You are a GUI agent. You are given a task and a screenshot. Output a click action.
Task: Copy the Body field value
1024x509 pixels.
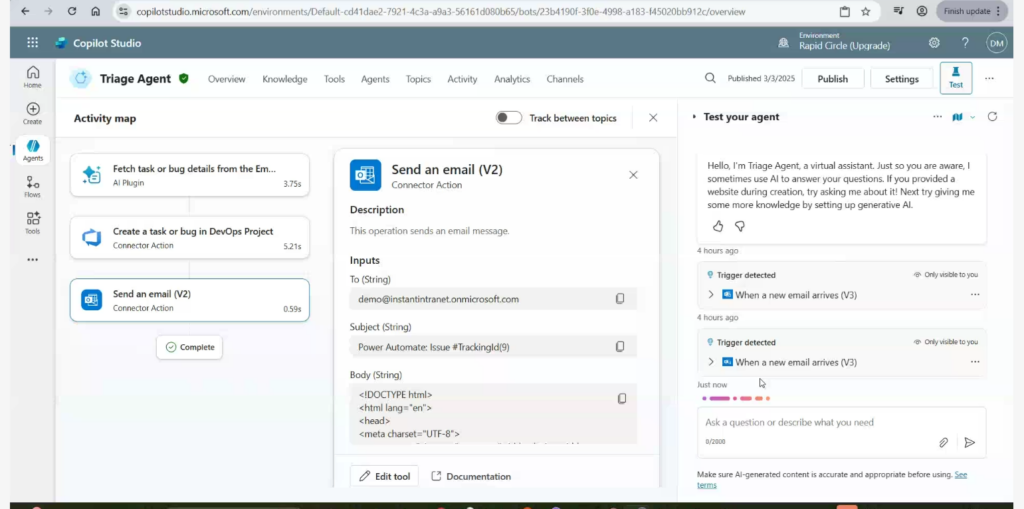pos(622,398)
